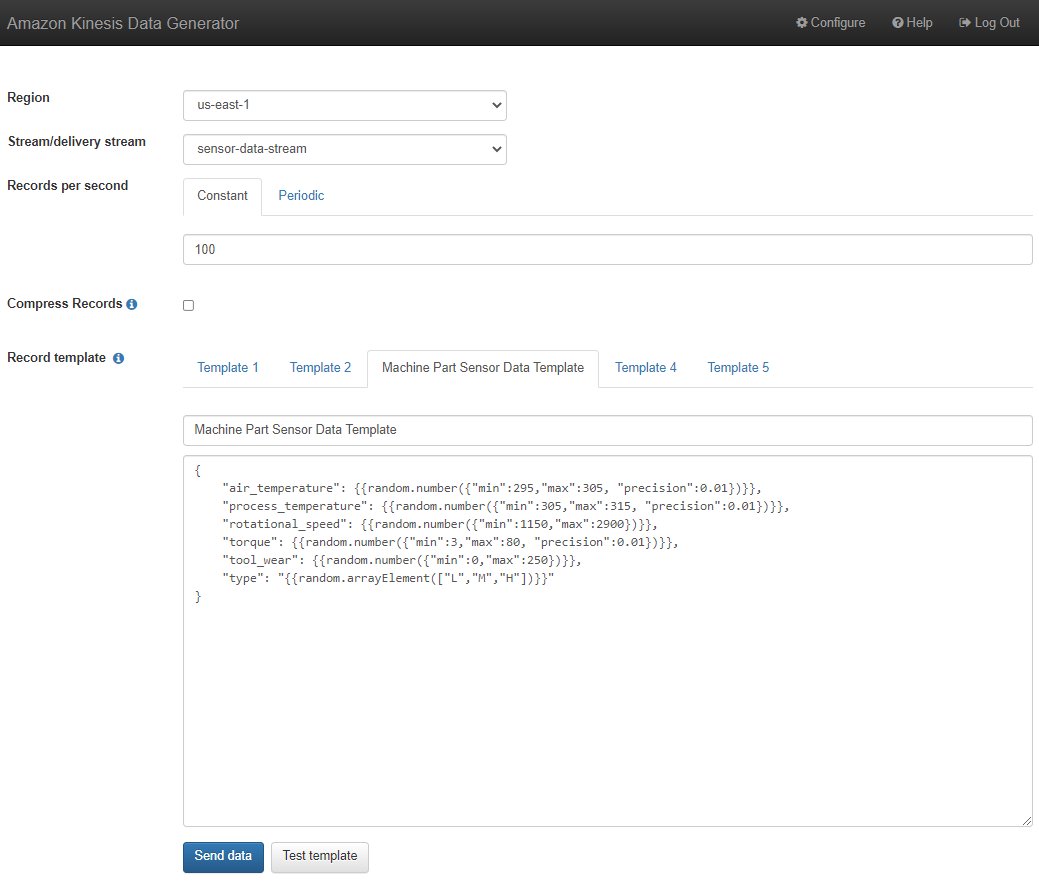The image size is (1039, 884).
Task: Click the "tool_wear" line in the template
Action: pyautogui.click(x=402, y=560)
